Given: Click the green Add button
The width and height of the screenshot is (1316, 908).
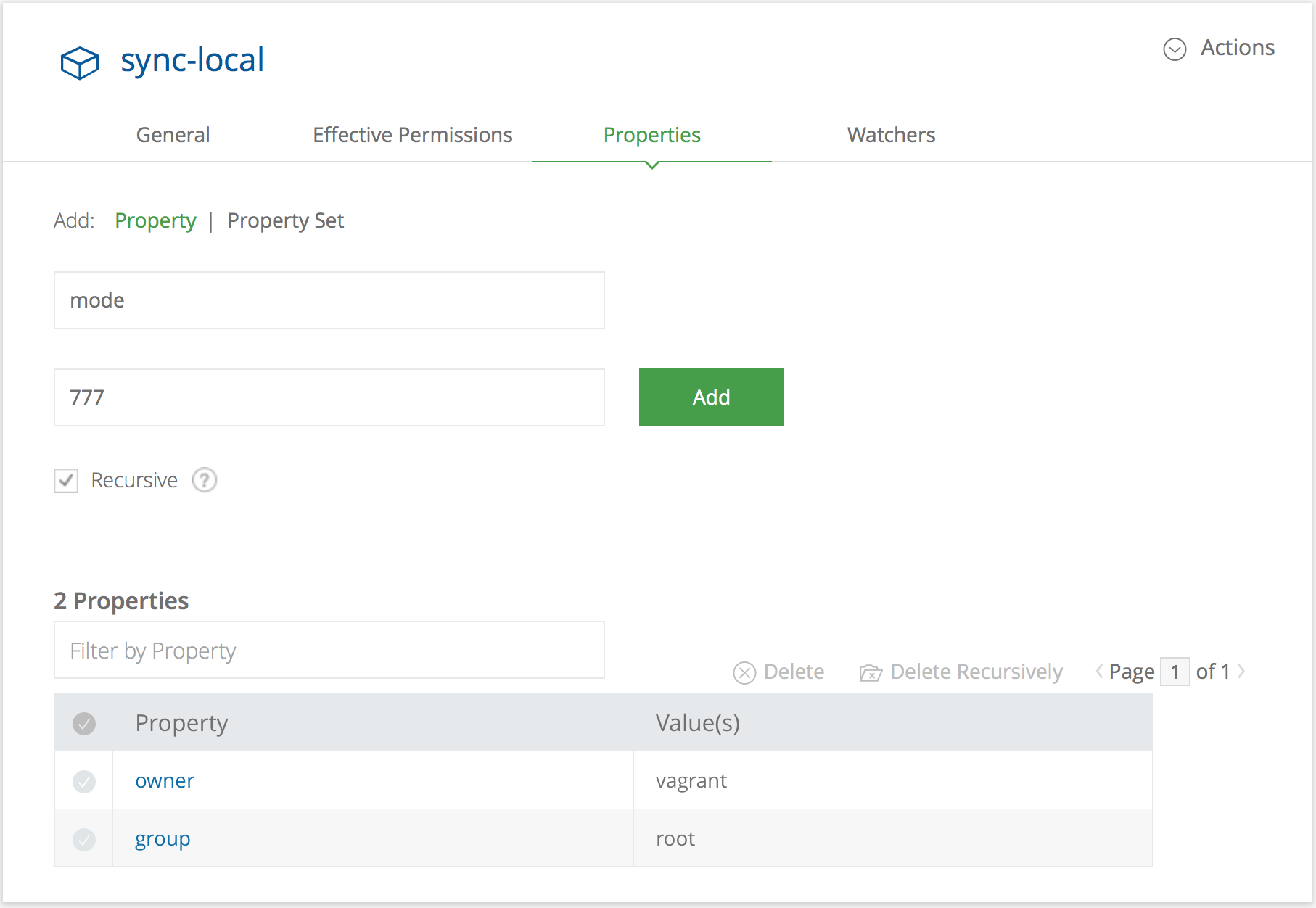Looking at the screenshot, I should click(x=712, y=397).
